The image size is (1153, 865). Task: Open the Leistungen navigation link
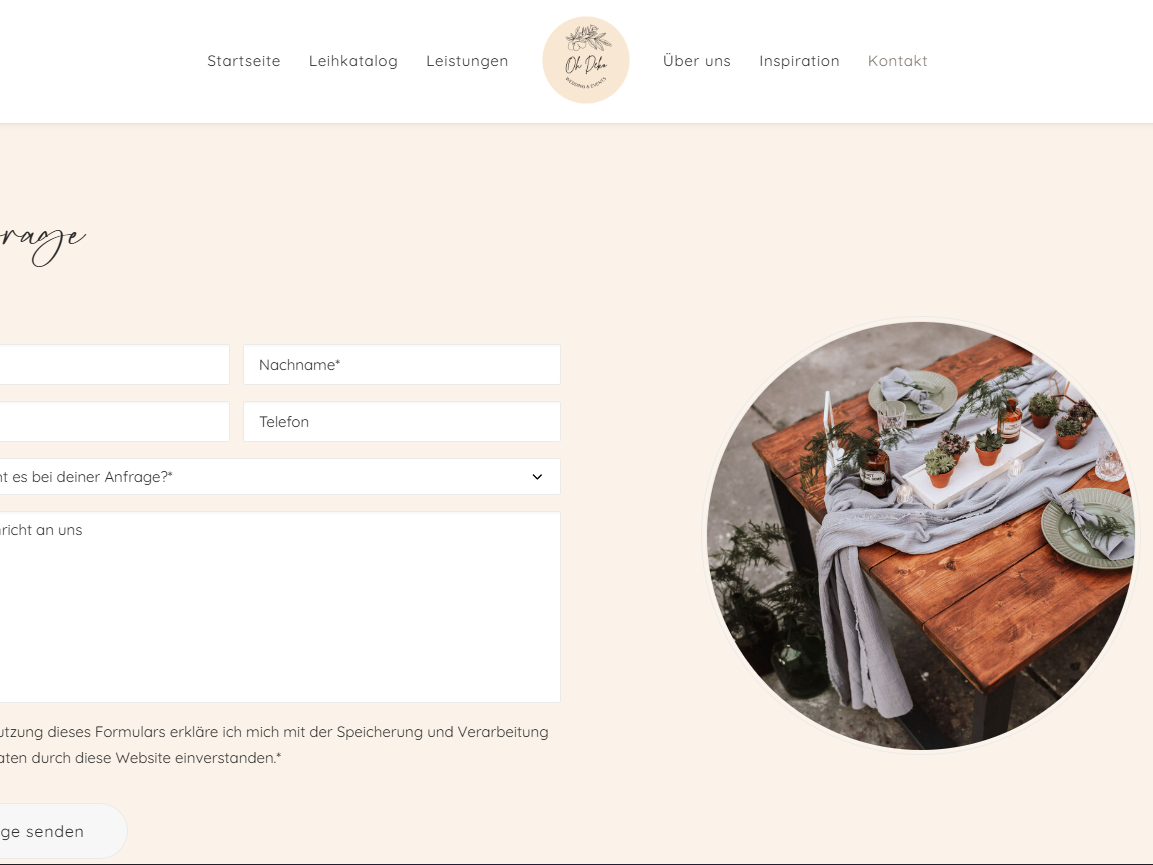tap(467, 61)
